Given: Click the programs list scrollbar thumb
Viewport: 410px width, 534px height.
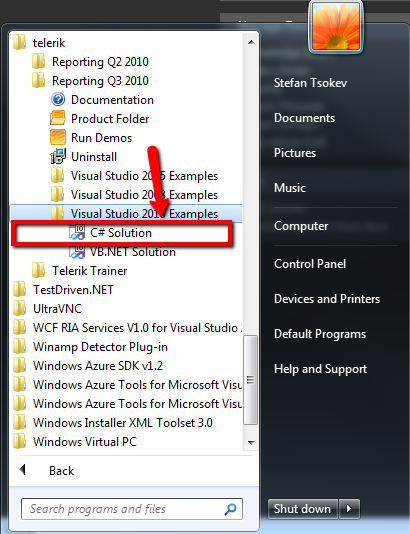Looking at the screenshot, I should coord(251,380).
